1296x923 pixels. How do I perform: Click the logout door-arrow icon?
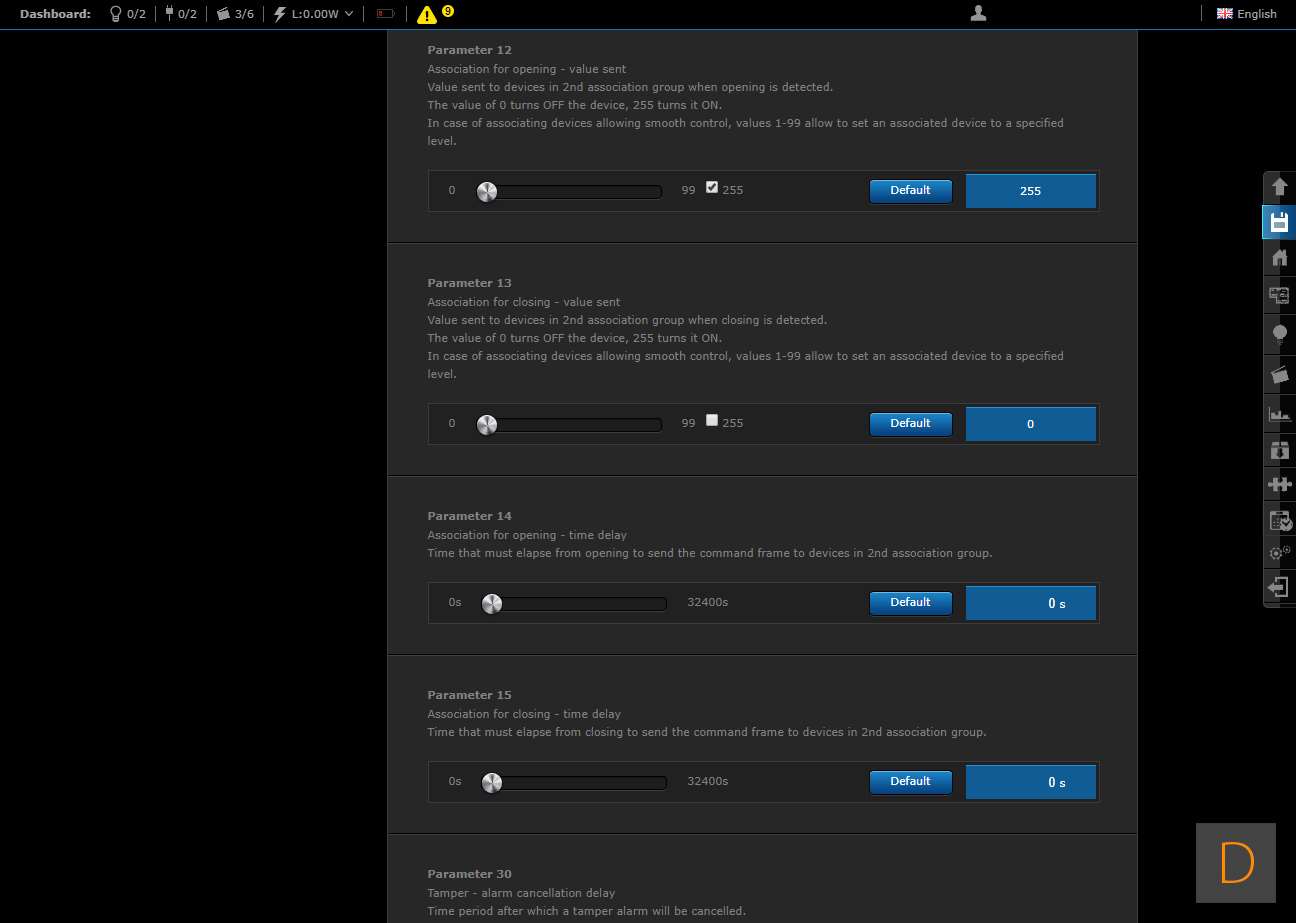tap(1279, 587)
